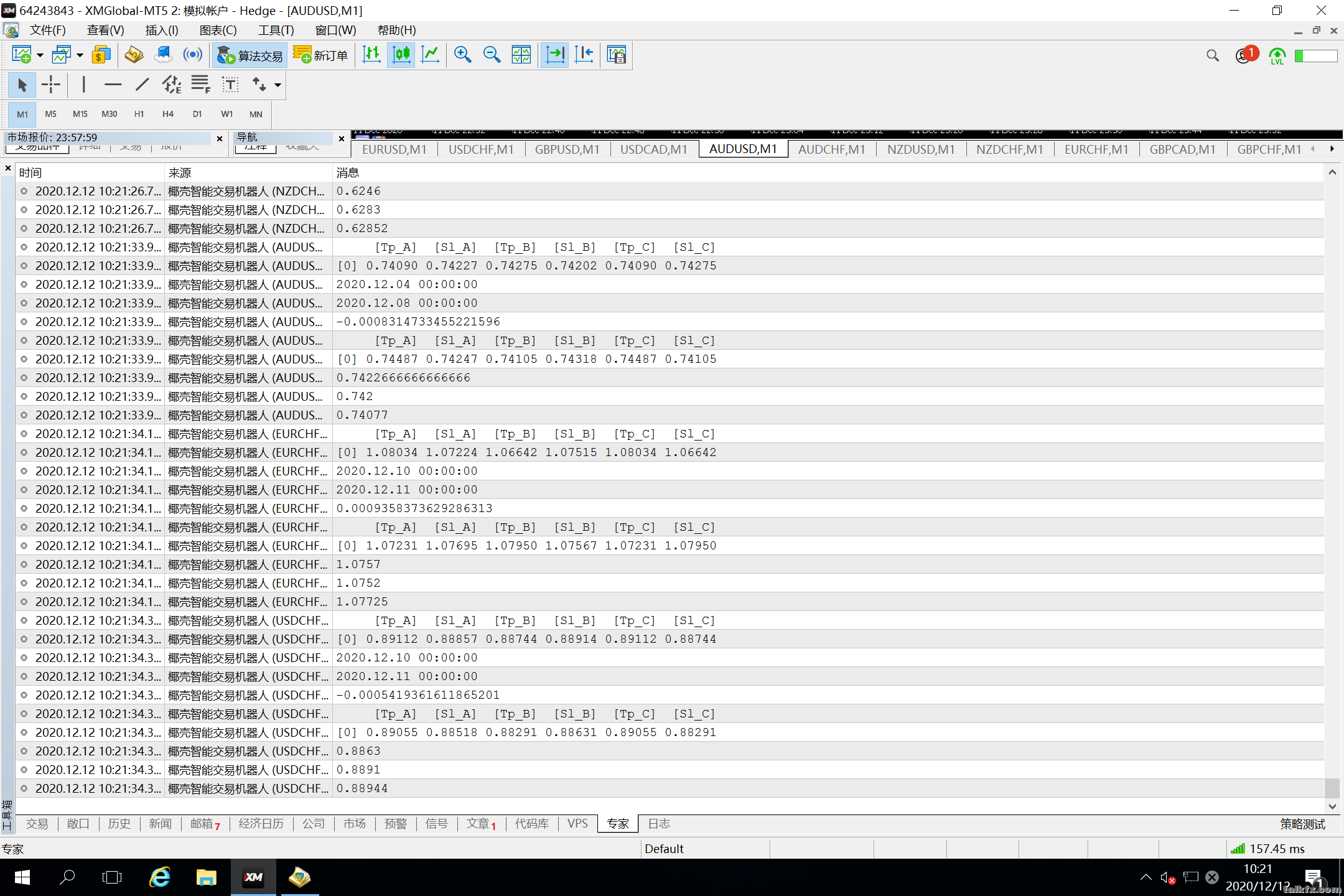Open the 查看(V) menu

coord(105,30)
